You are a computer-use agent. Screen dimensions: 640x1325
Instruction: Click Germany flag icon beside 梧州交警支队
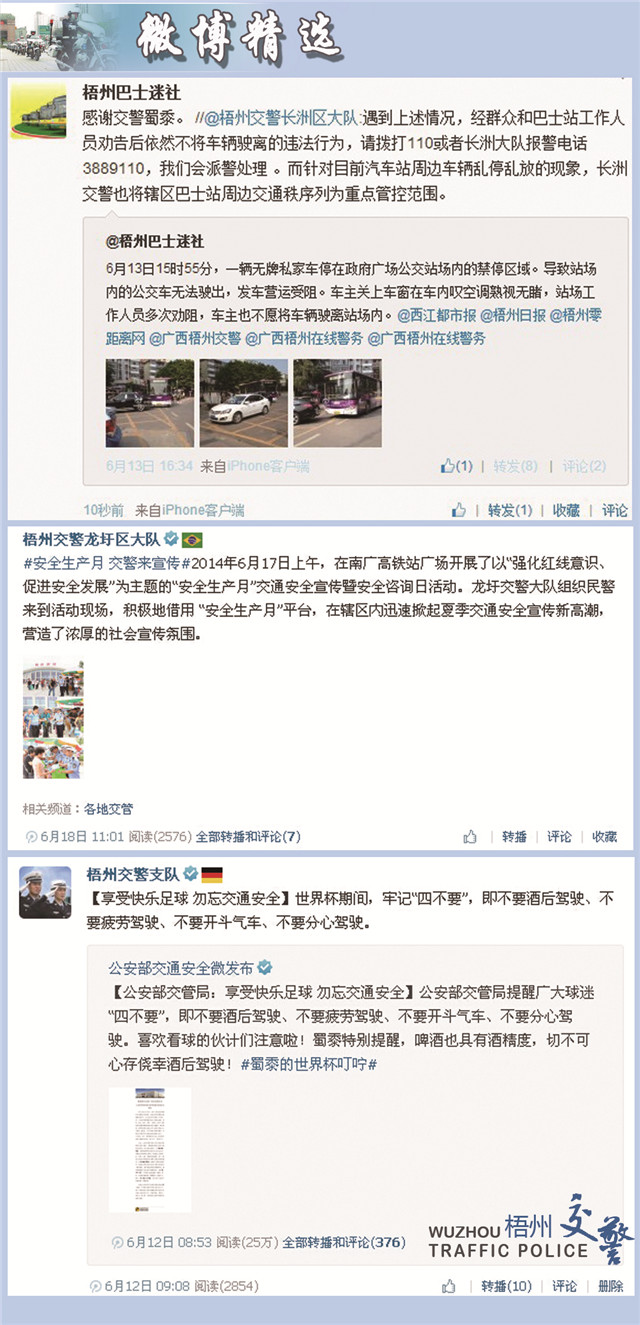212,875
